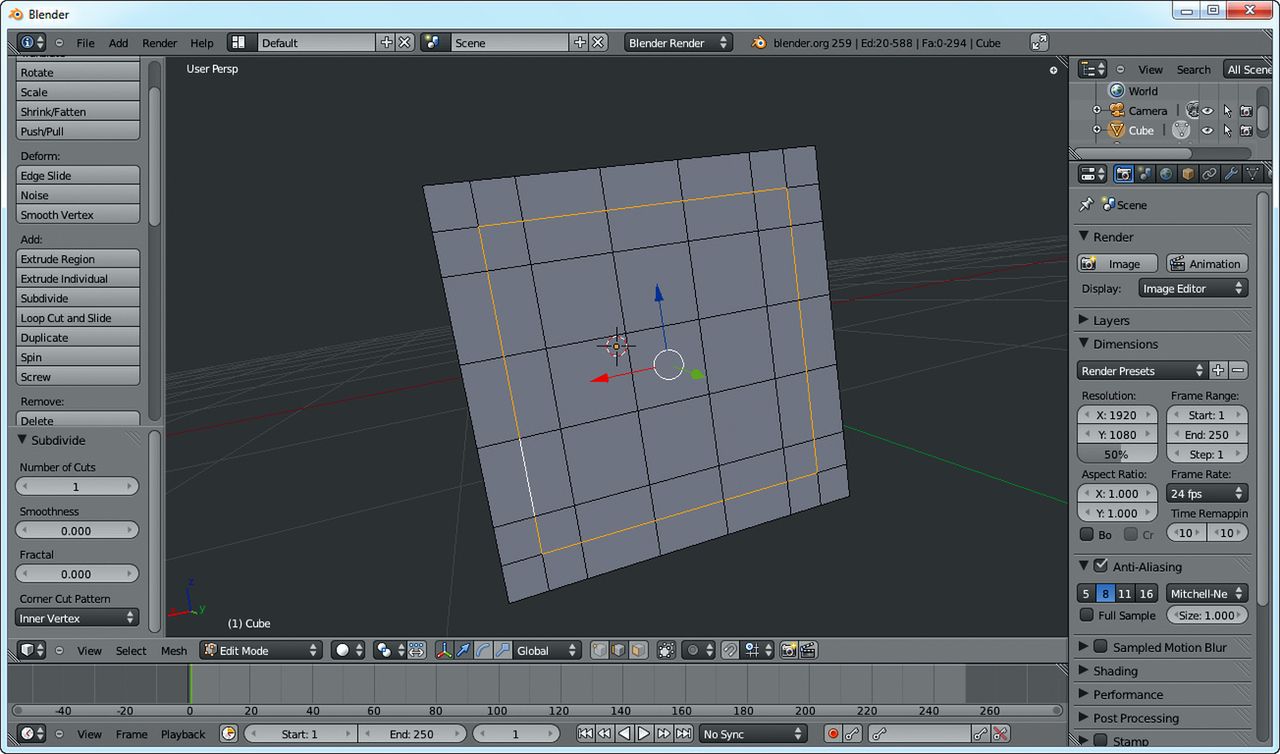This screenshot has height=754, width=1280.
Task: Open the World properties tab globe icon
Action: [1166, 174]
